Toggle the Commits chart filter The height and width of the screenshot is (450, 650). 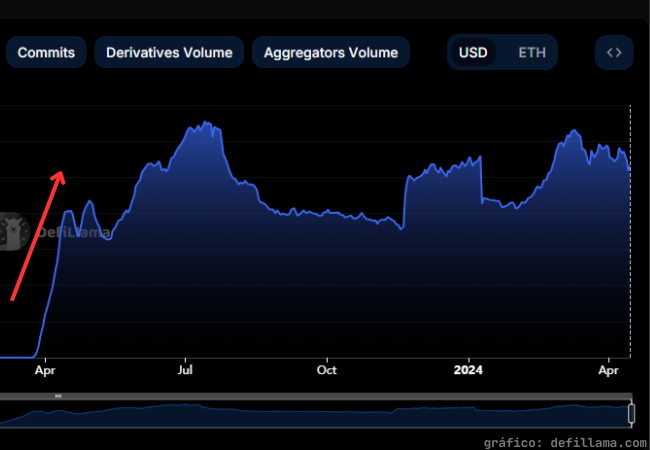[x=46, y=52]
